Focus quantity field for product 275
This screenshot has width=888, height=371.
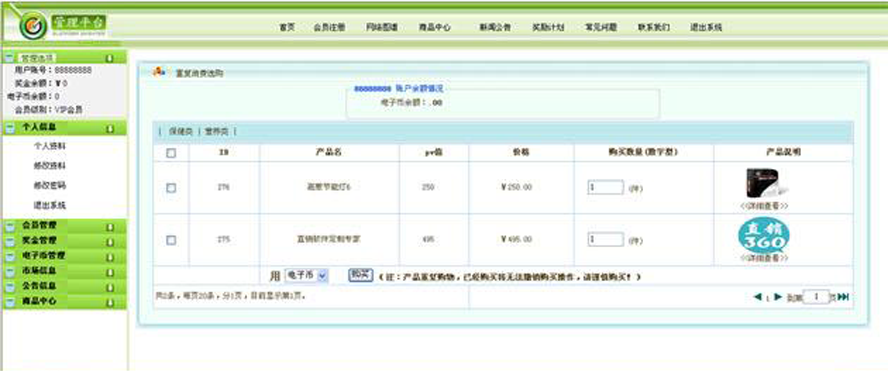pos(605,240)
